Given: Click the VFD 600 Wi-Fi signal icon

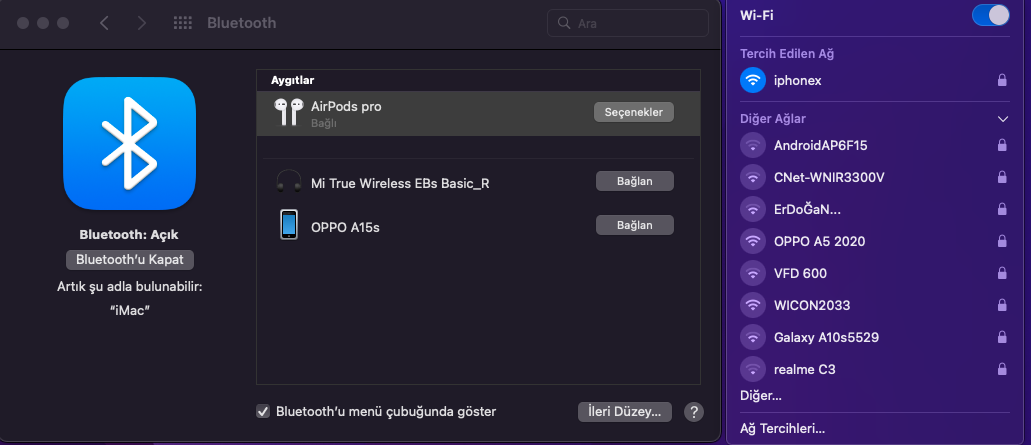Looking at the screenshot, I should 753,273.
